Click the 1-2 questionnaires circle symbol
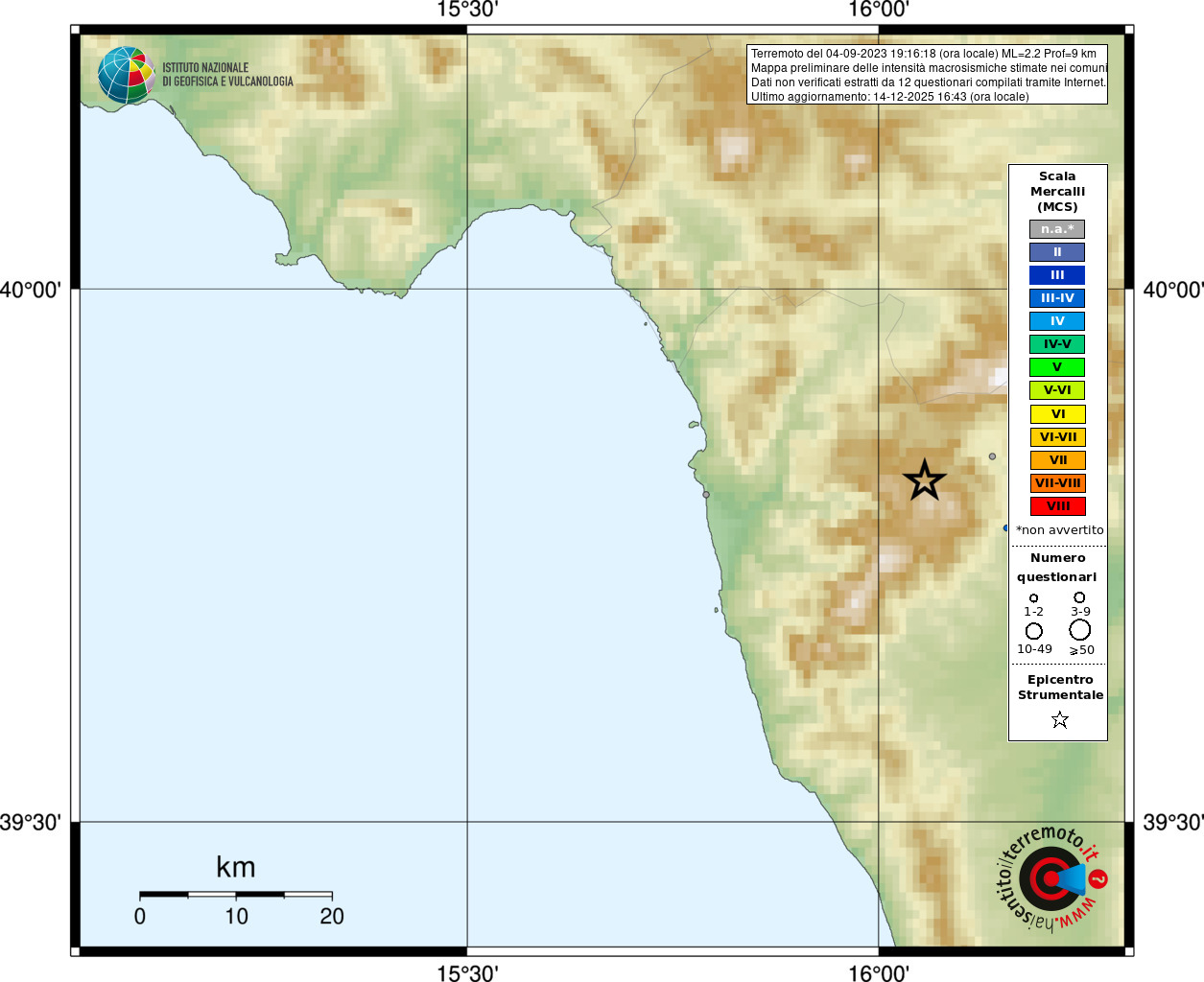The image size is (1204, 982). [1033, 598]
